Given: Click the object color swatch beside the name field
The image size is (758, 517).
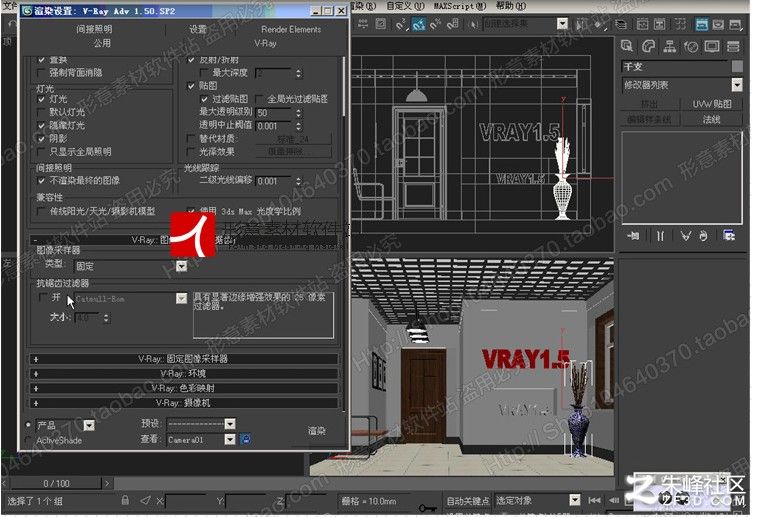Looking at the screenshot, I should click(737, 66).
